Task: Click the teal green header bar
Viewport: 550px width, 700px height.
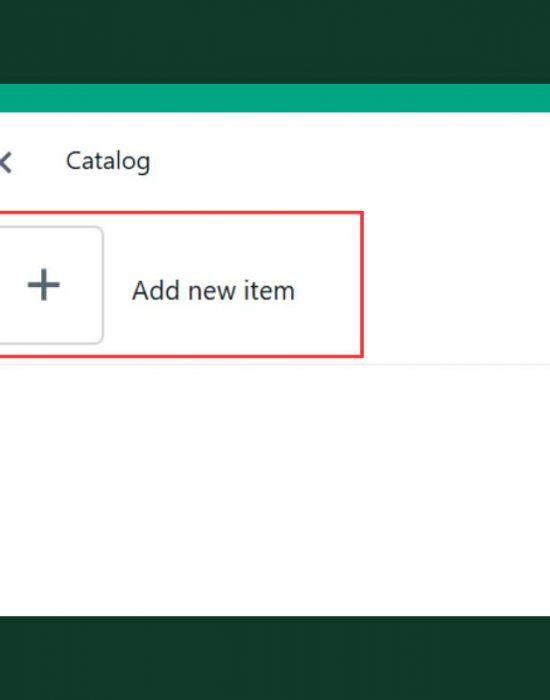Action: click(x=275, y=98)
